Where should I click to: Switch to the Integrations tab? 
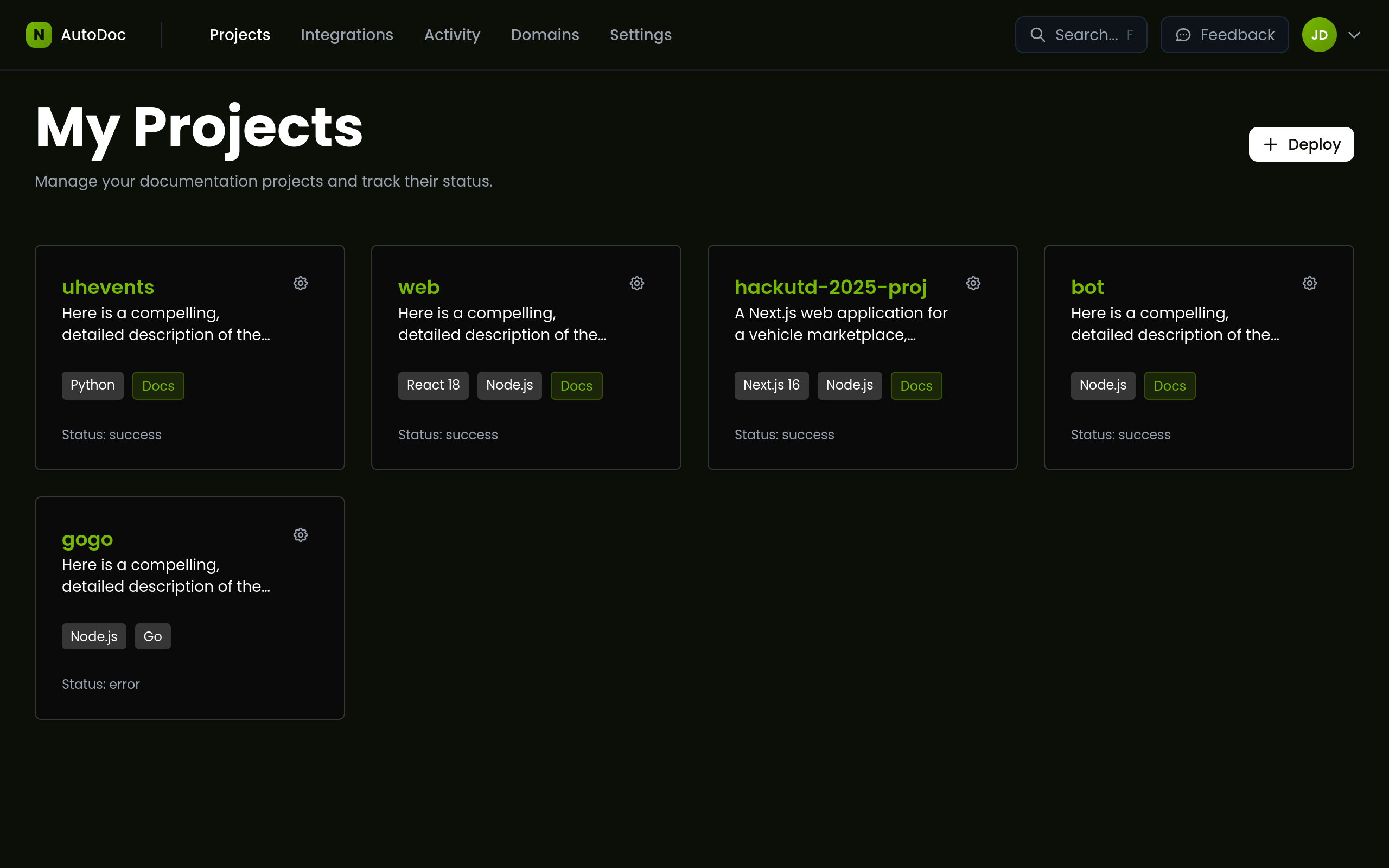click(x=347, y=35)
